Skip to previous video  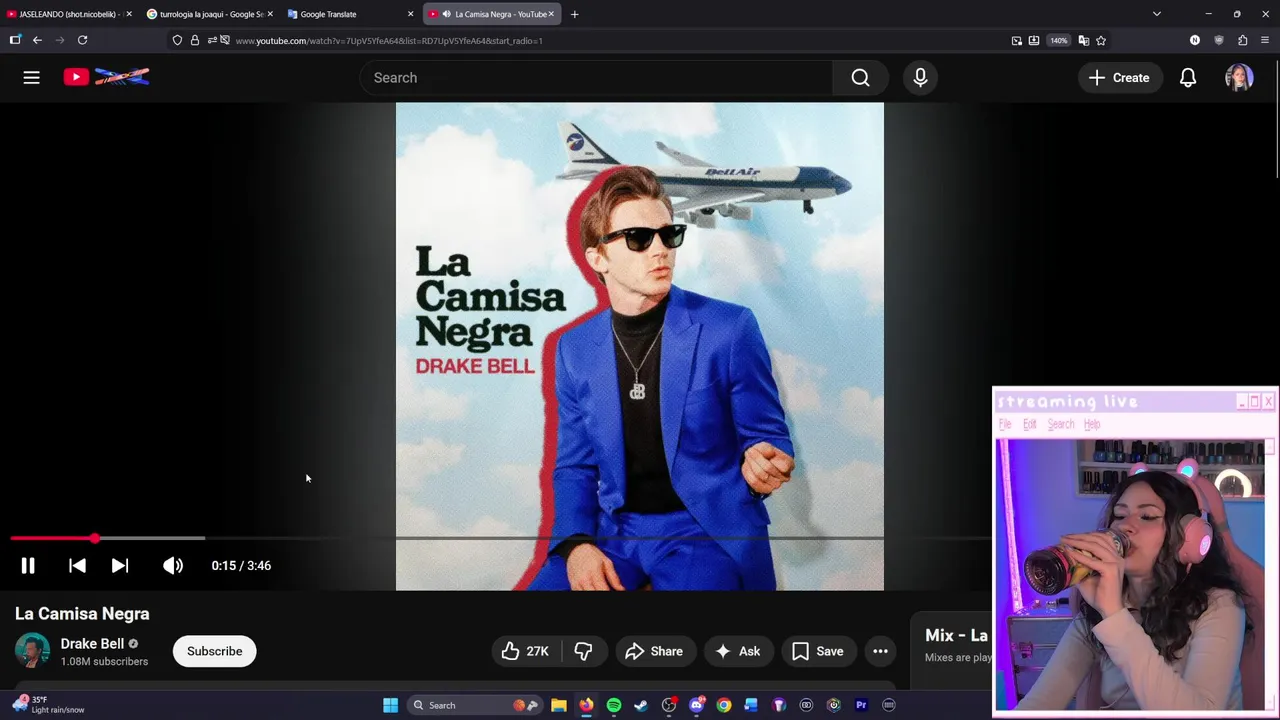(77, 565)
